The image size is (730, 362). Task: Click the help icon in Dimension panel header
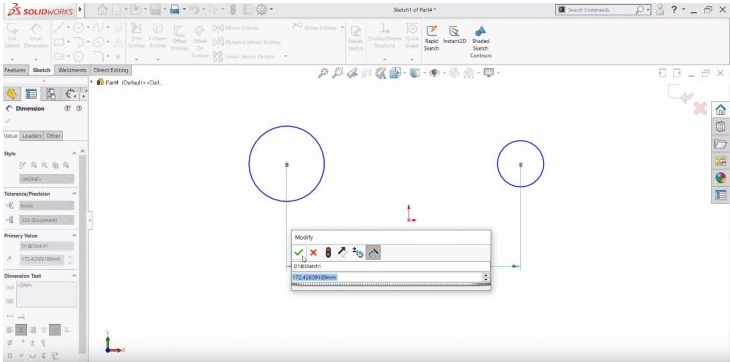click(x=79, y=108)
